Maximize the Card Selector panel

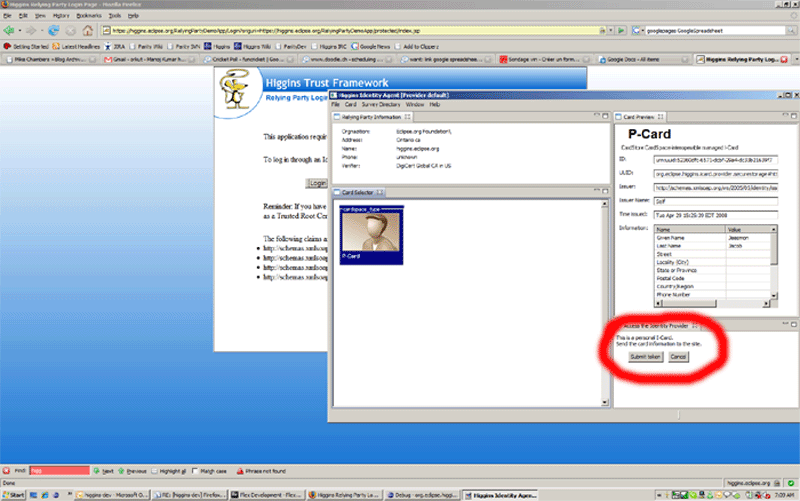click(x=605, y=191)
